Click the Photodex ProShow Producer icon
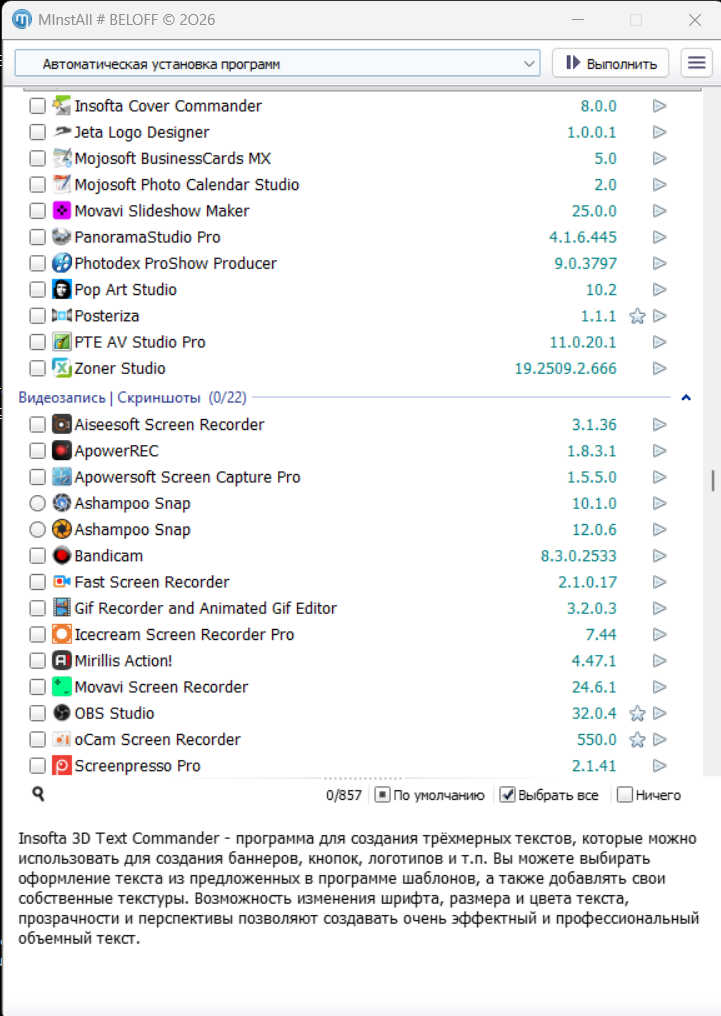Image resolution: width=721 pixels, height=1016 pixels. pyautogui.click(x=62, y=263)
